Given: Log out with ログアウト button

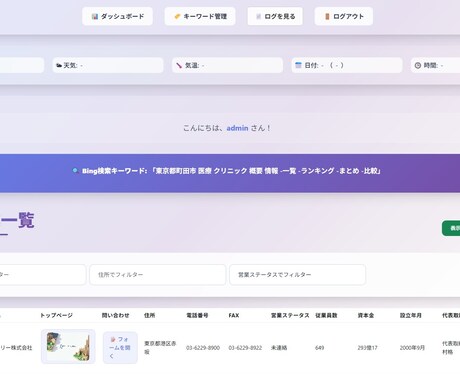Looking at the screenshot, I should click(x=344, y=16).
